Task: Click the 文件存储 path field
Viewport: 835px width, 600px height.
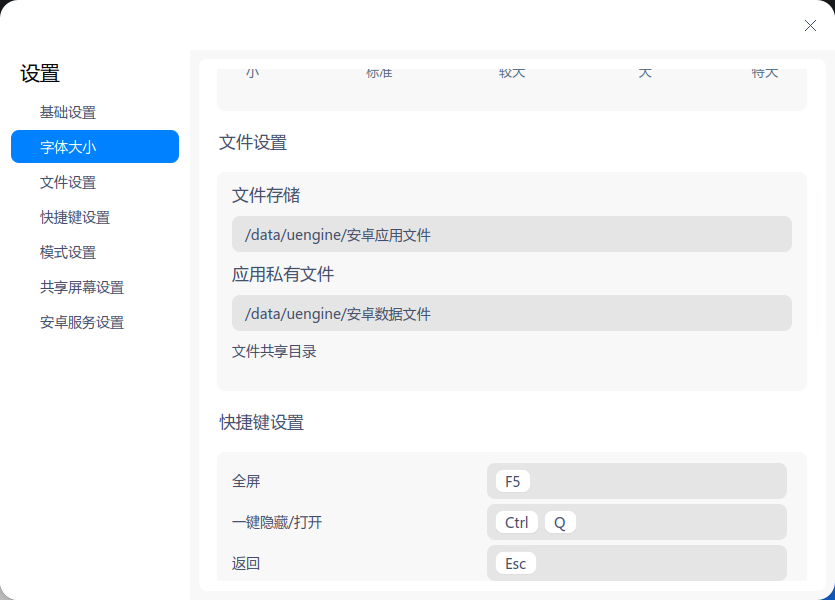Action: click(512, 234)
